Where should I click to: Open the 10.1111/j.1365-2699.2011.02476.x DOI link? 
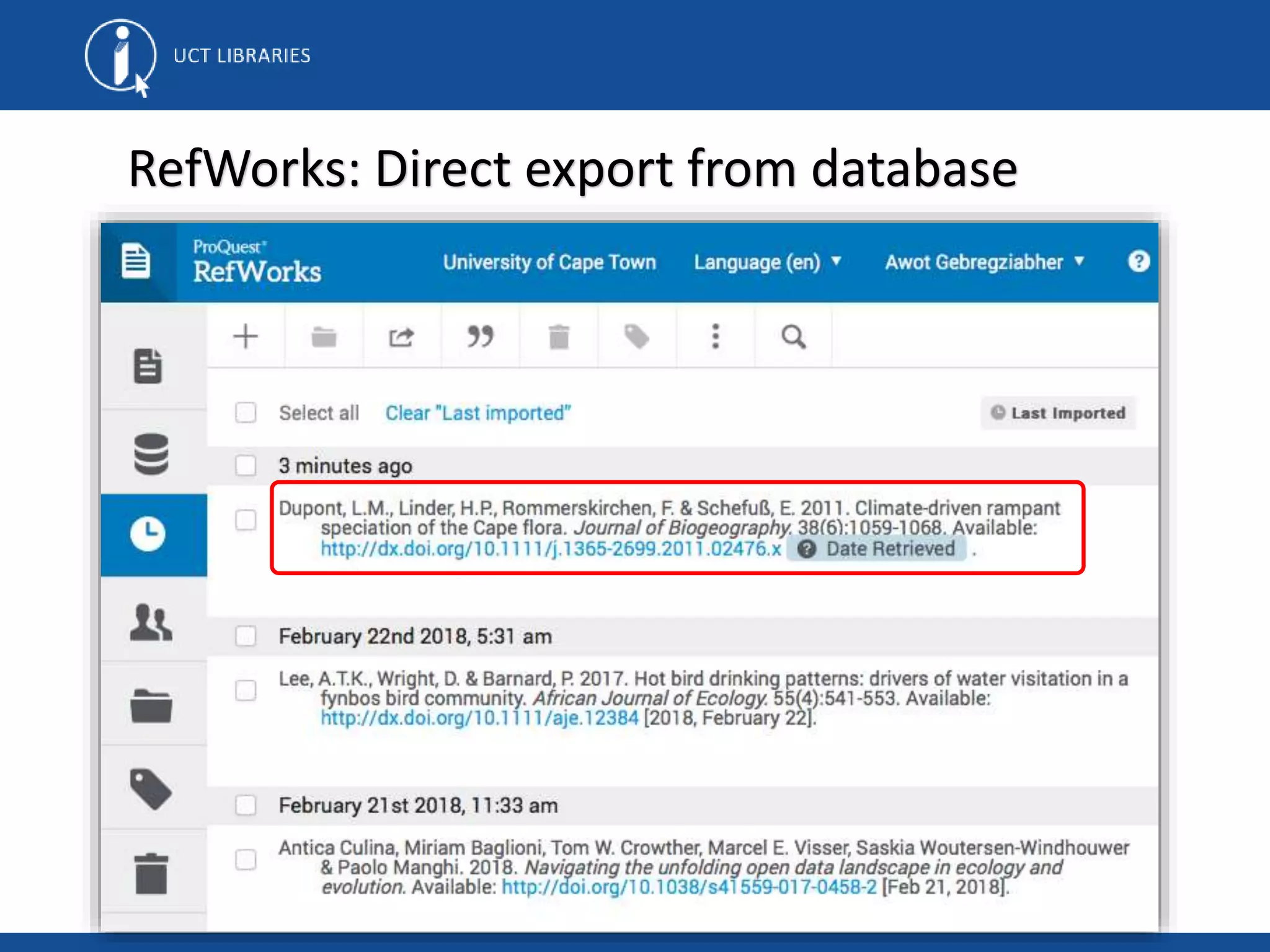click(551, 549)
